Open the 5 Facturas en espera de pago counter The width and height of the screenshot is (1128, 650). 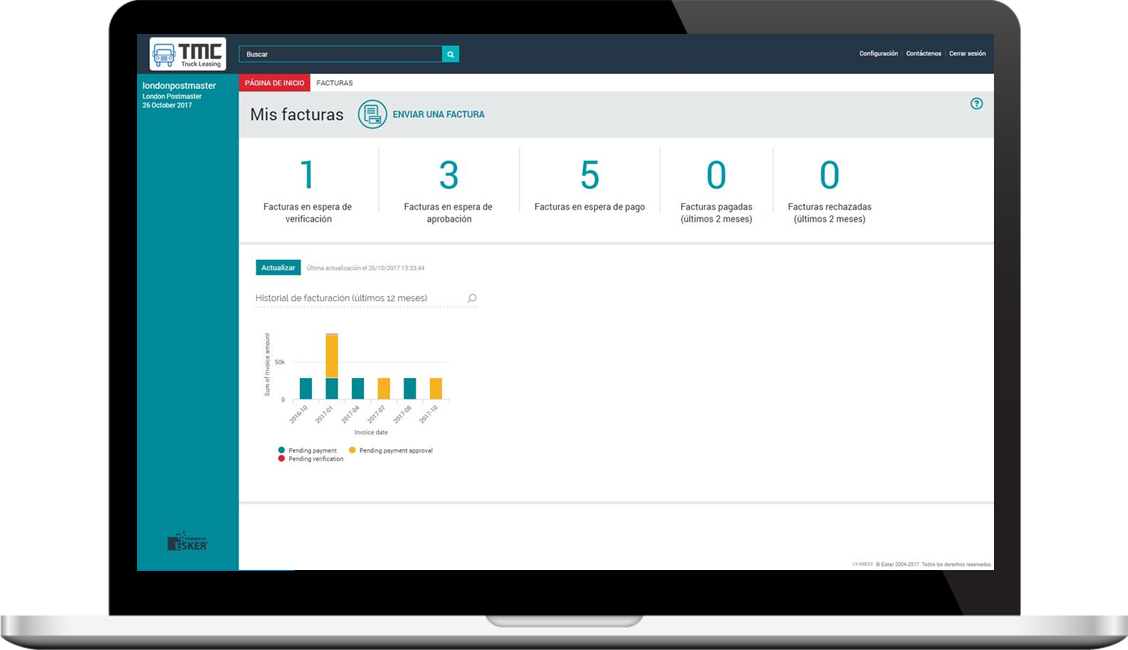coord(589,186)
